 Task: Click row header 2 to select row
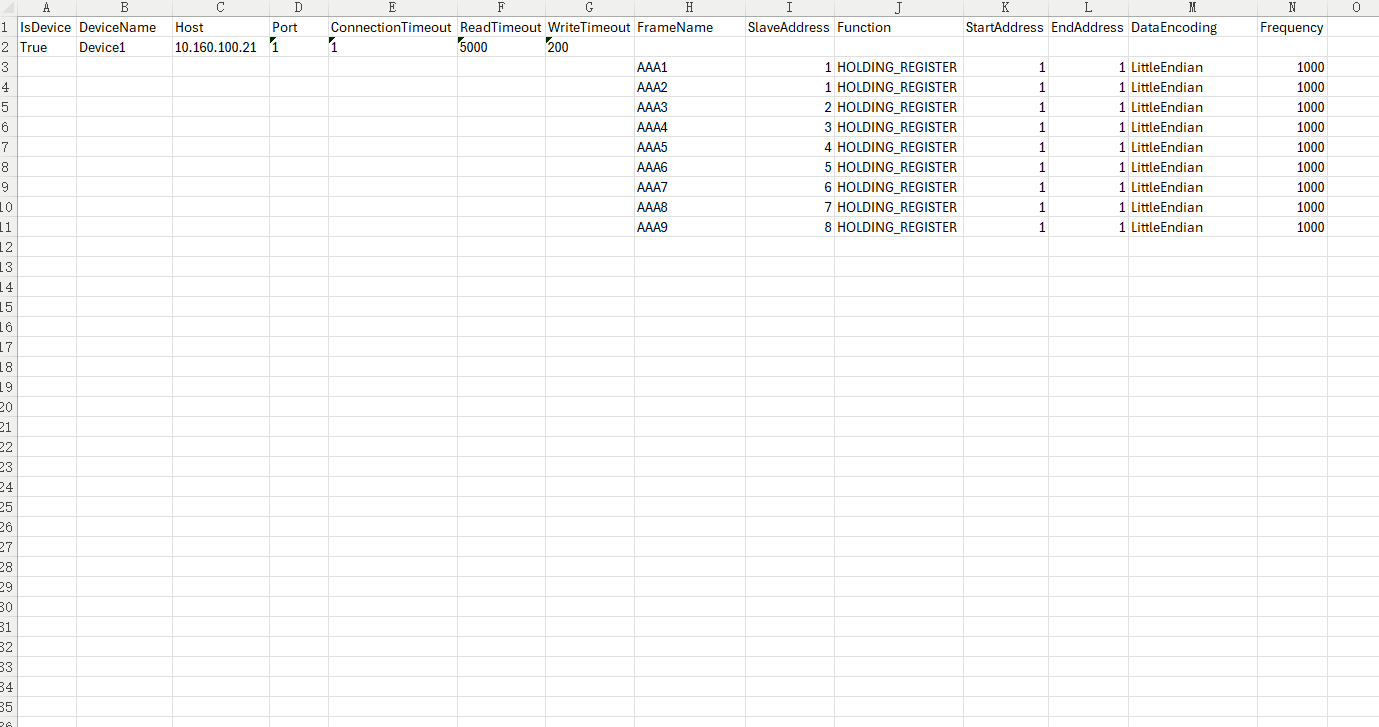[x=6, y=47]
